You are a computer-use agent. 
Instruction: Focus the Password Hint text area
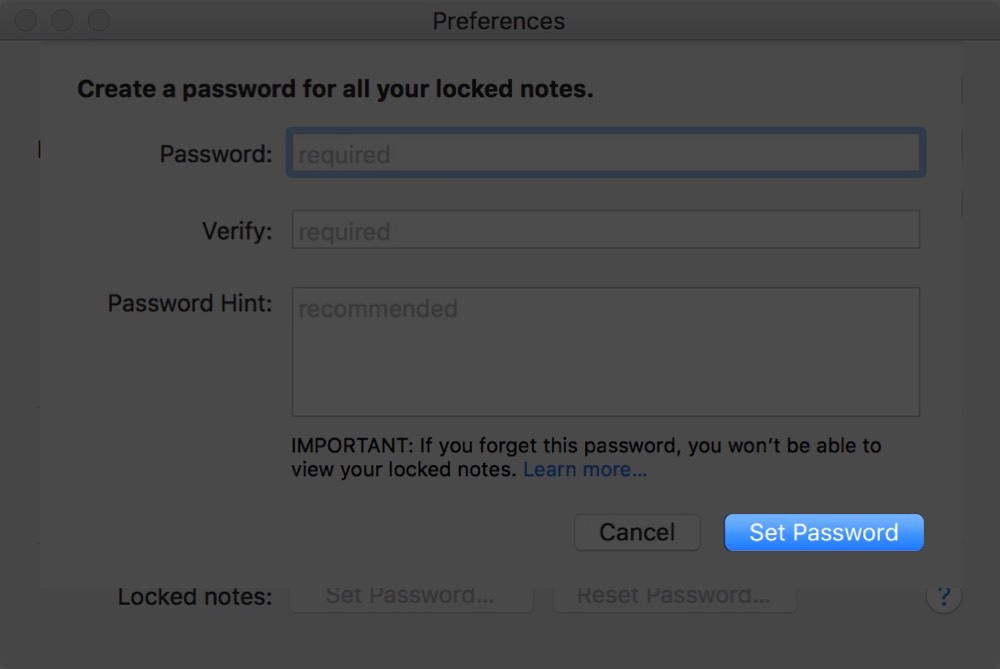pos(604,350)
